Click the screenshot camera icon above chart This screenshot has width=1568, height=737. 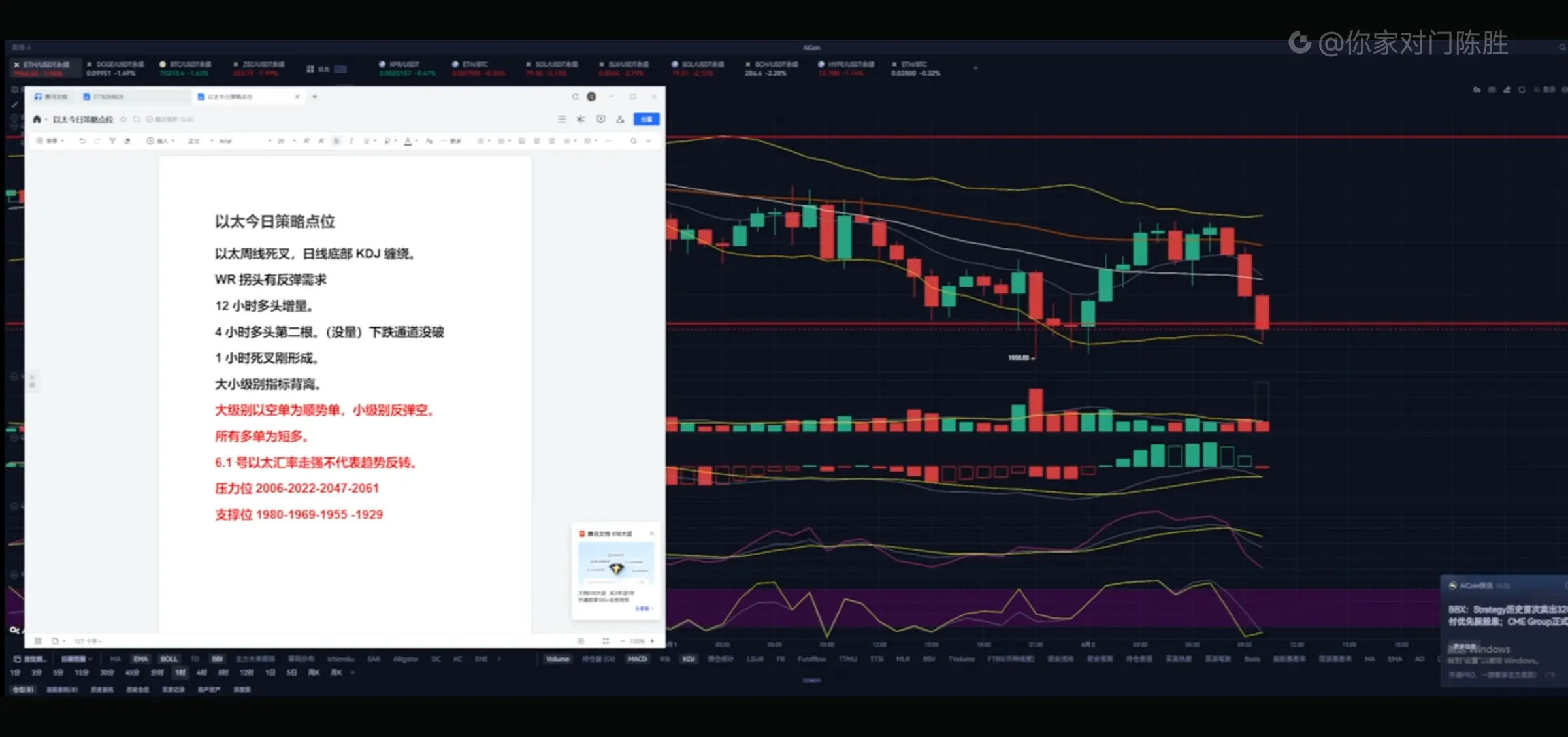[1492, 90]
